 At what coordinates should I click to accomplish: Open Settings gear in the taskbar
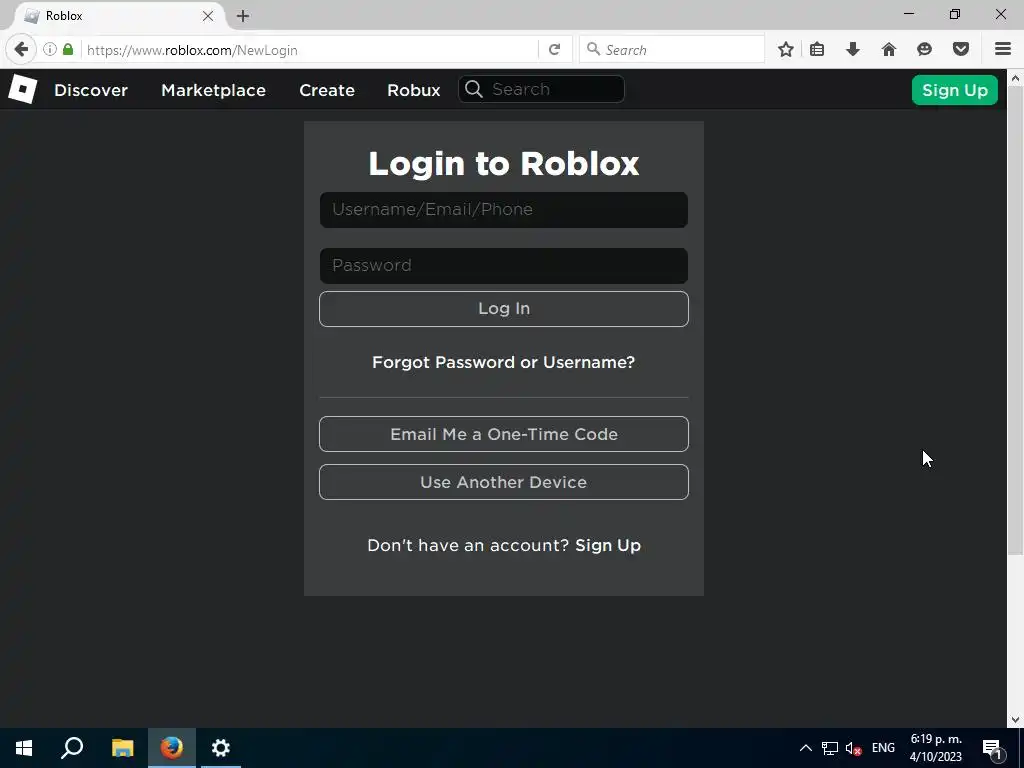221,748
